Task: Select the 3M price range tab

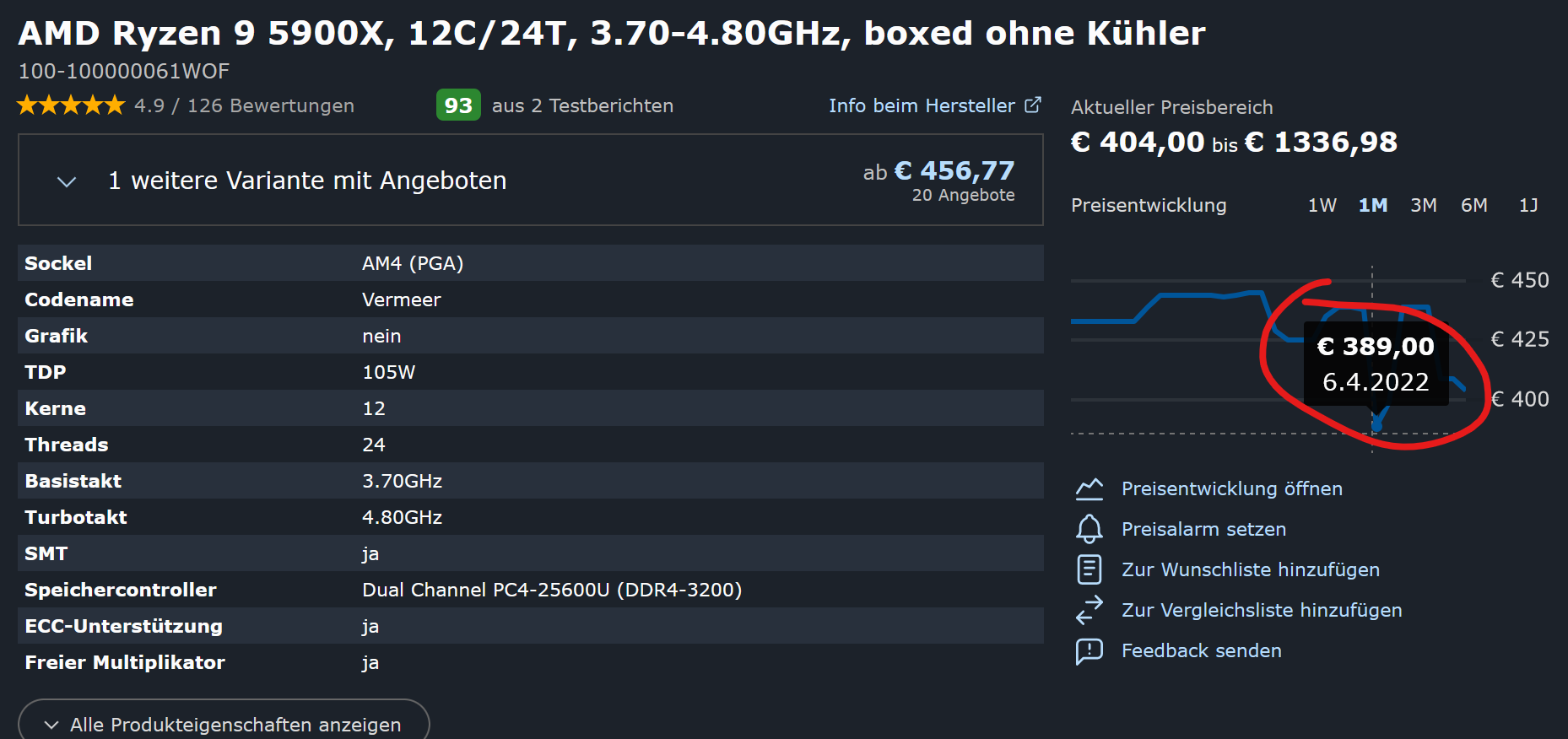Action: (x=1424, y=205)
